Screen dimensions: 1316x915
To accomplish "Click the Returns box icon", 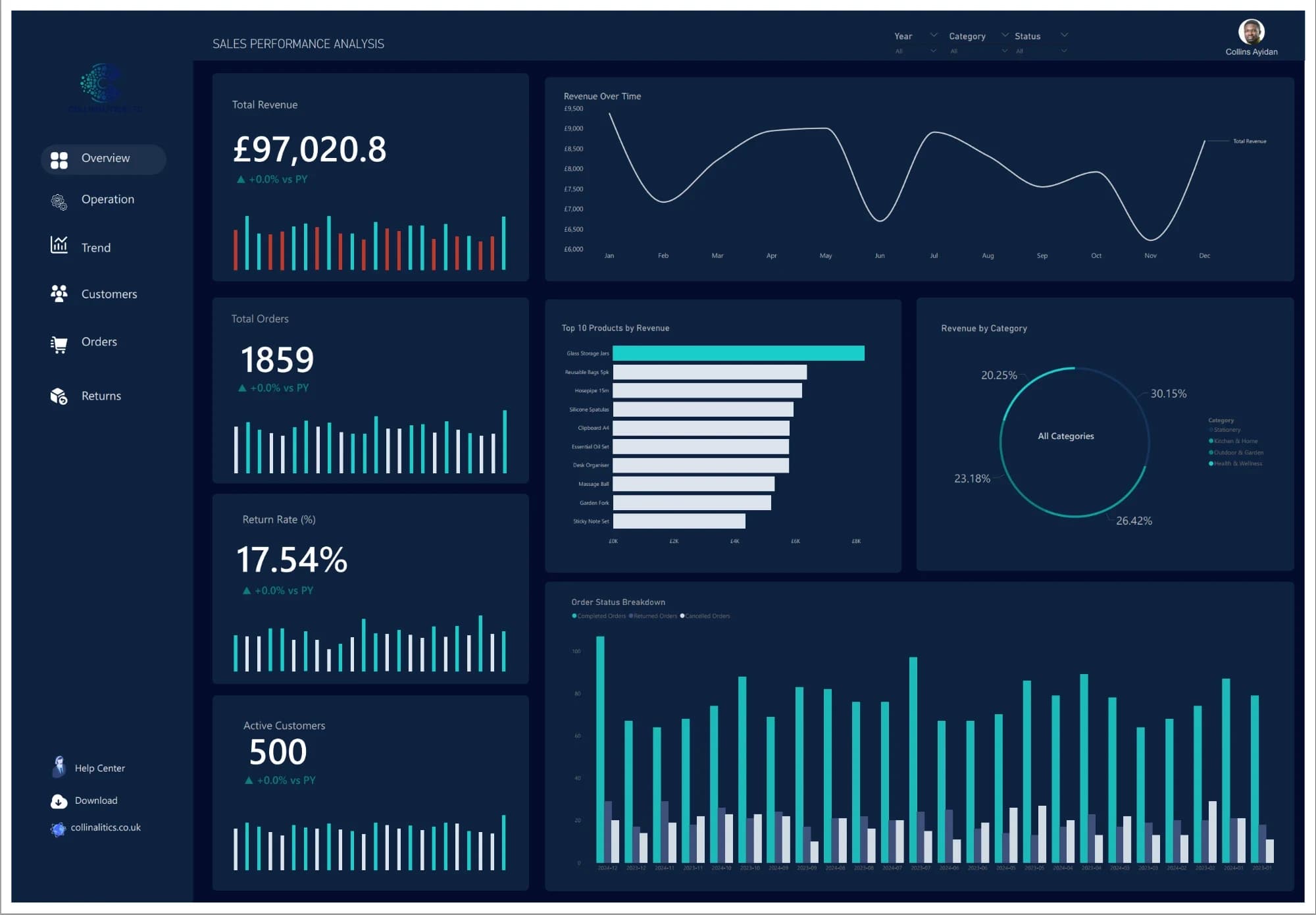I will pyautogui.click(x=59, y=396).
